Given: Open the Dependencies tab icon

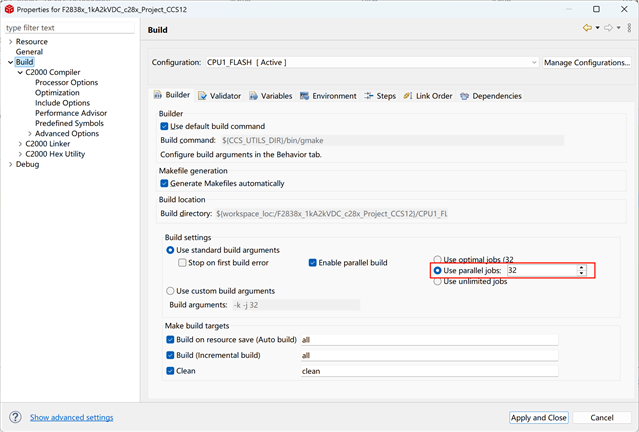Looking at the screenshot, I should (x=465, y=96).
